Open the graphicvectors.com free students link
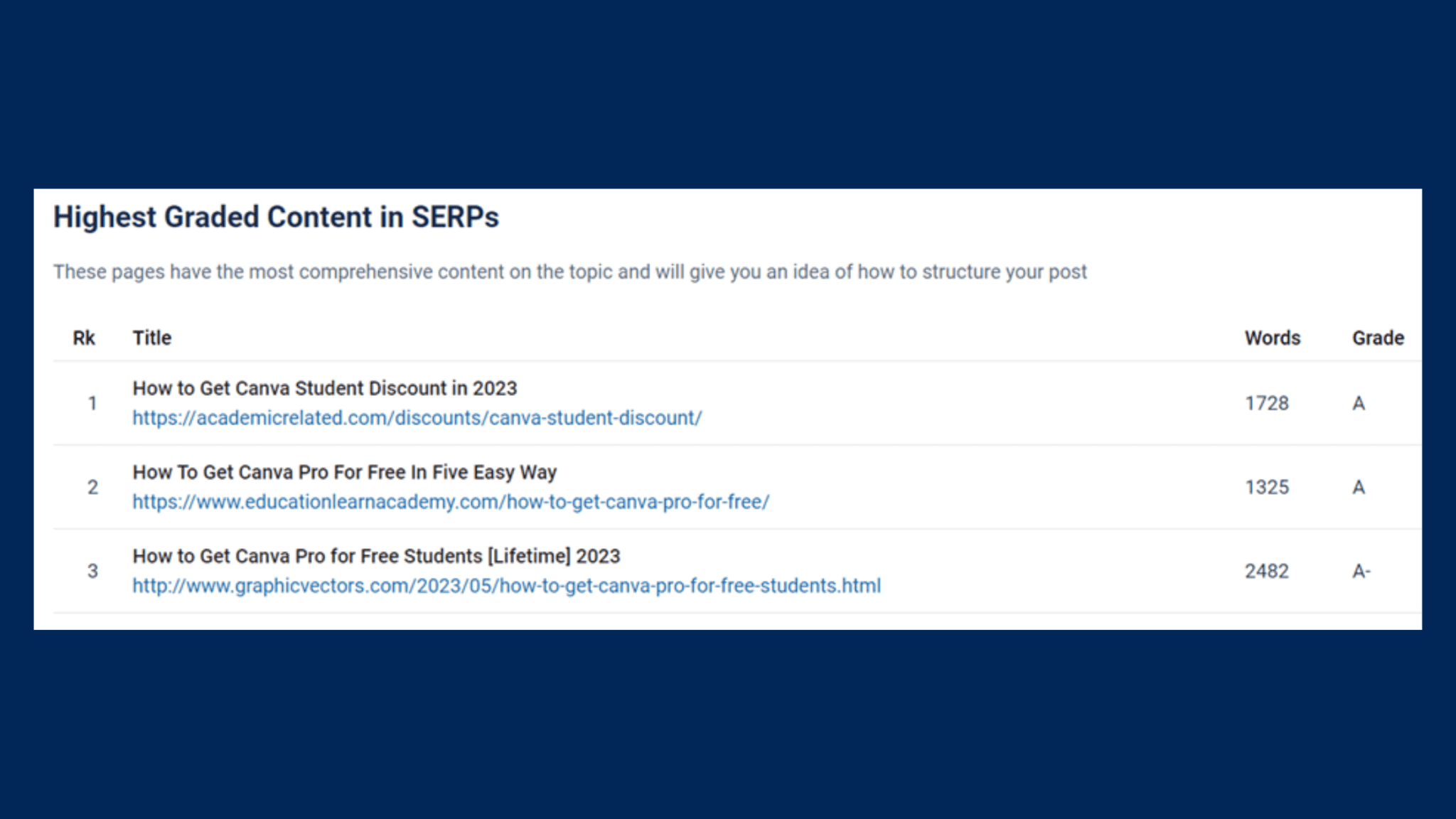Viewport: 1456px width, 819px height. (507, 586)
